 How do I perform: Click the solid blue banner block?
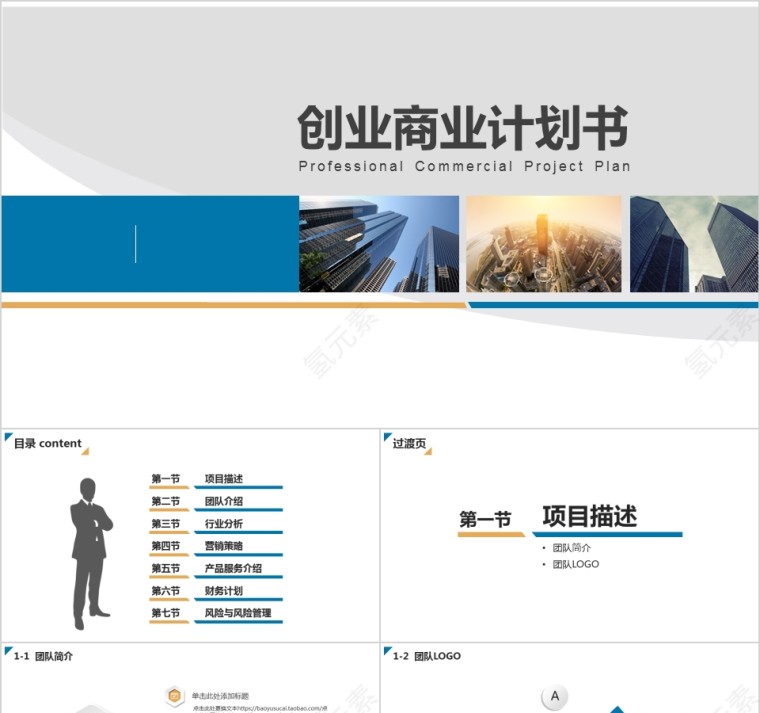[x=150, y=244]
